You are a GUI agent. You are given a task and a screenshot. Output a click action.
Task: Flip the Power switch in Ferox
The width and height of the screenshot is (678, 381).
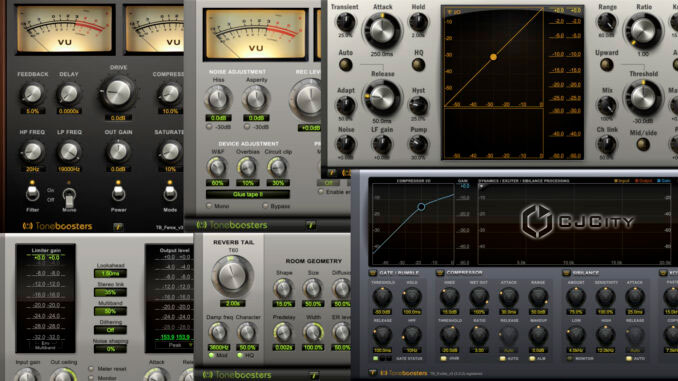pos(118,193)
